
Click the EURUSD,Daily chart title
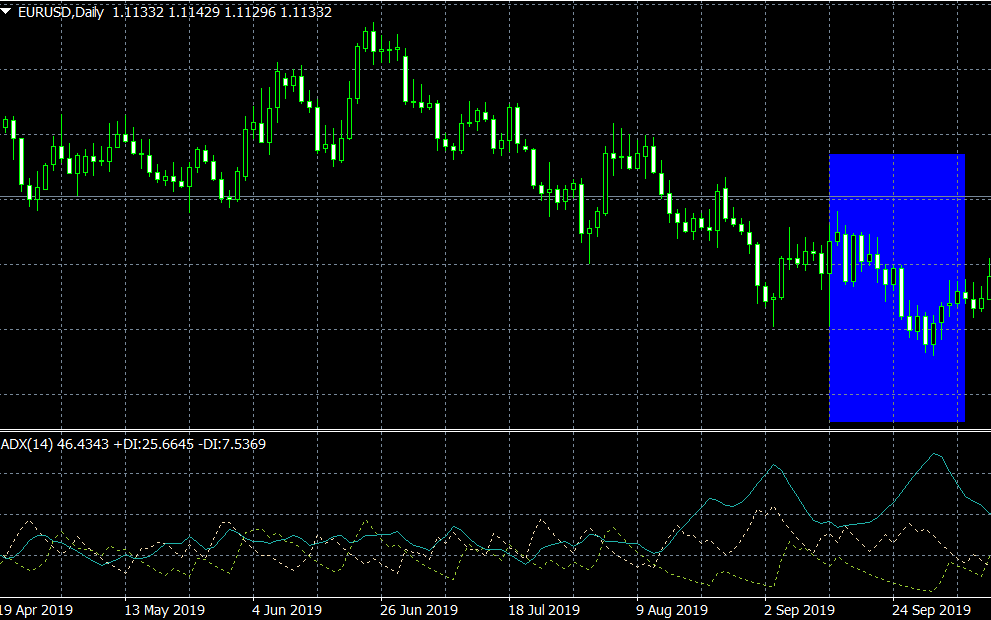click(61, 13)
